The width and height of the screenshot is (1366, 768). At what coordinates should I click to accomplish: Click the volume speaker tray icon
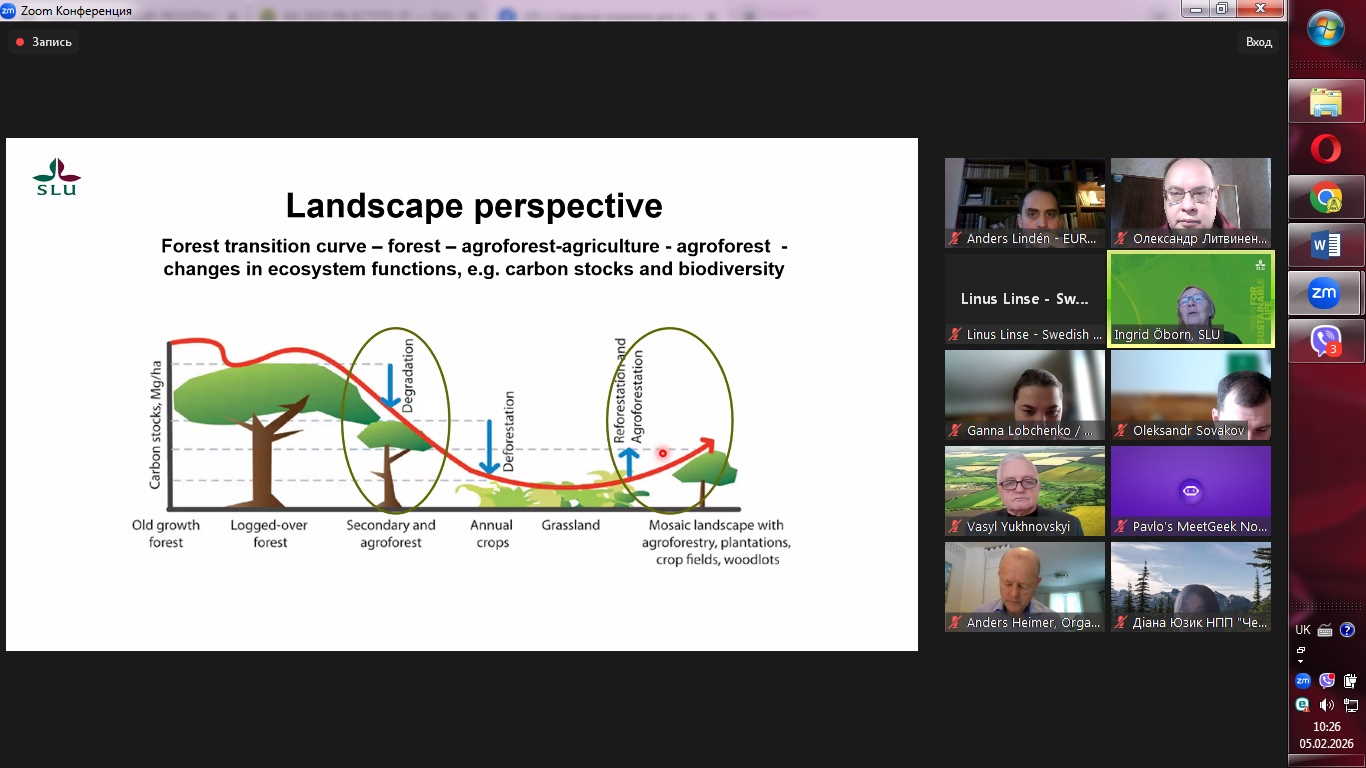[1327, 704]
